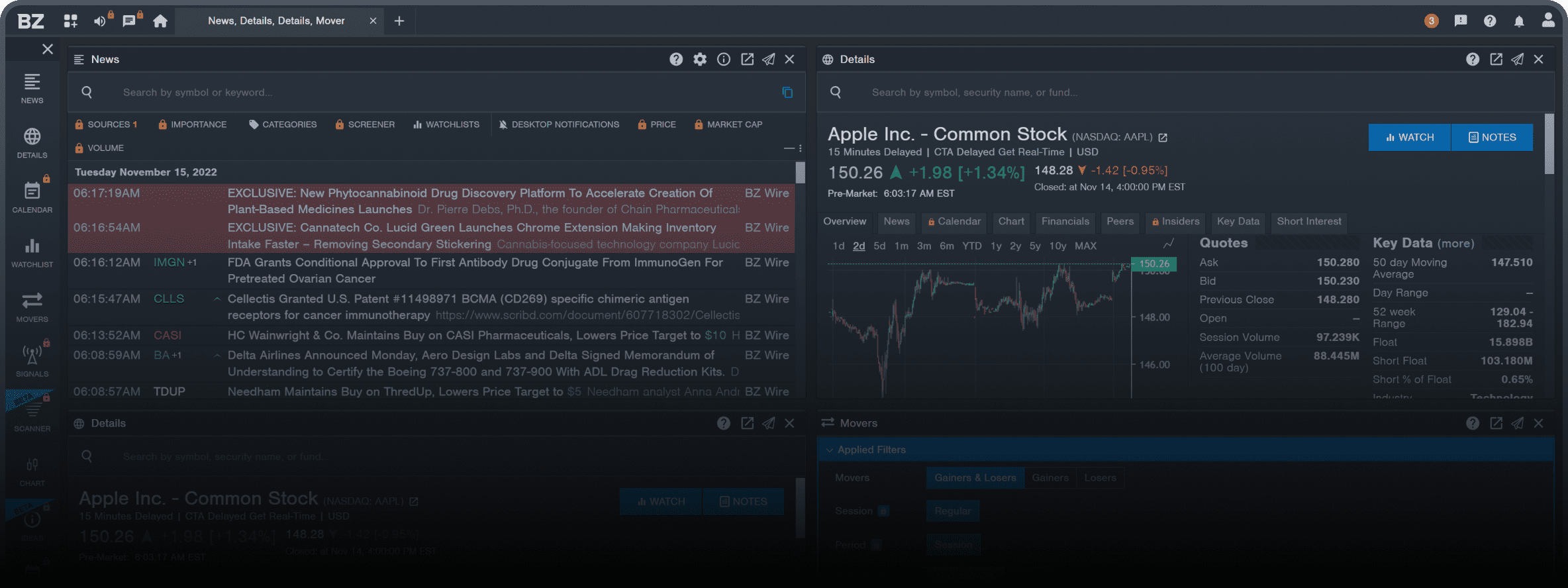Switch the Apple chart type with line icon

1169,244
